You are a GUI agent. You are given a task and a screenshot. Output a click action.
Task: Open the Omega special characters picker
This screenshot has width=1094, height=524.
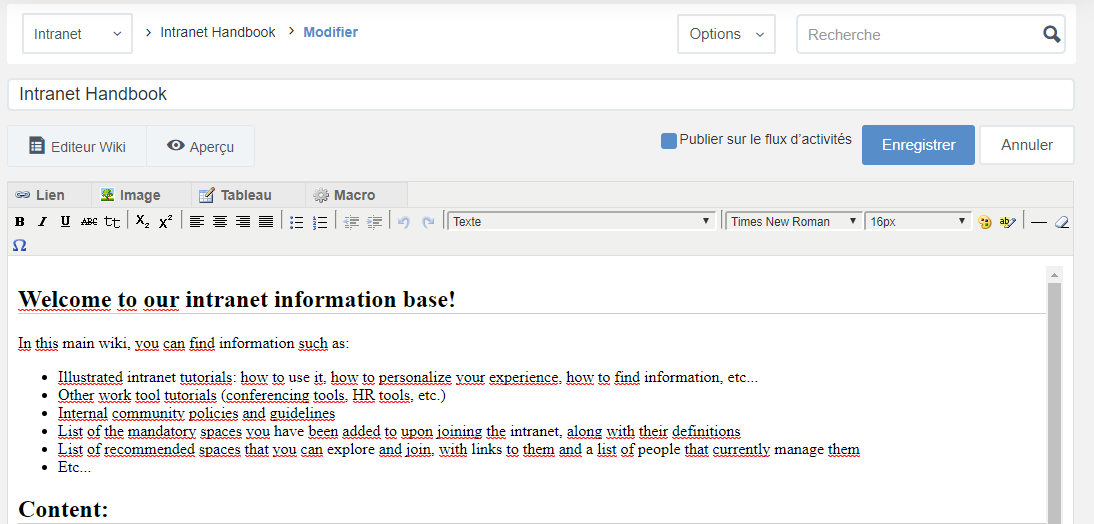(20, 245)
